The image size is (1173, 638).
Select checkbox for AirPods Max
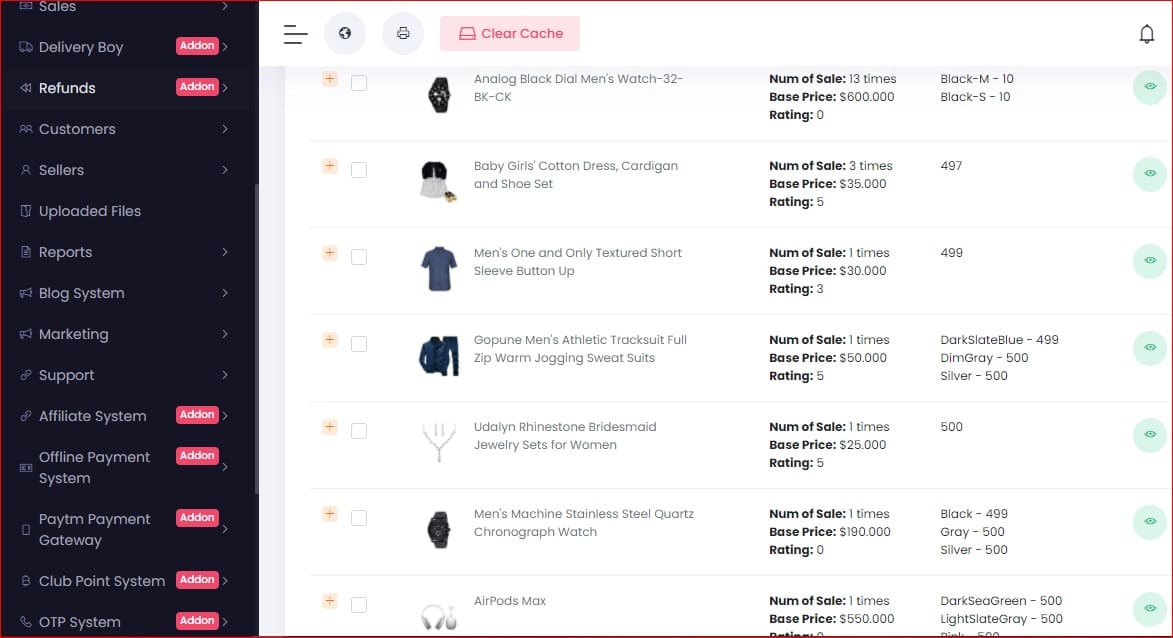(x=359, y=604)
